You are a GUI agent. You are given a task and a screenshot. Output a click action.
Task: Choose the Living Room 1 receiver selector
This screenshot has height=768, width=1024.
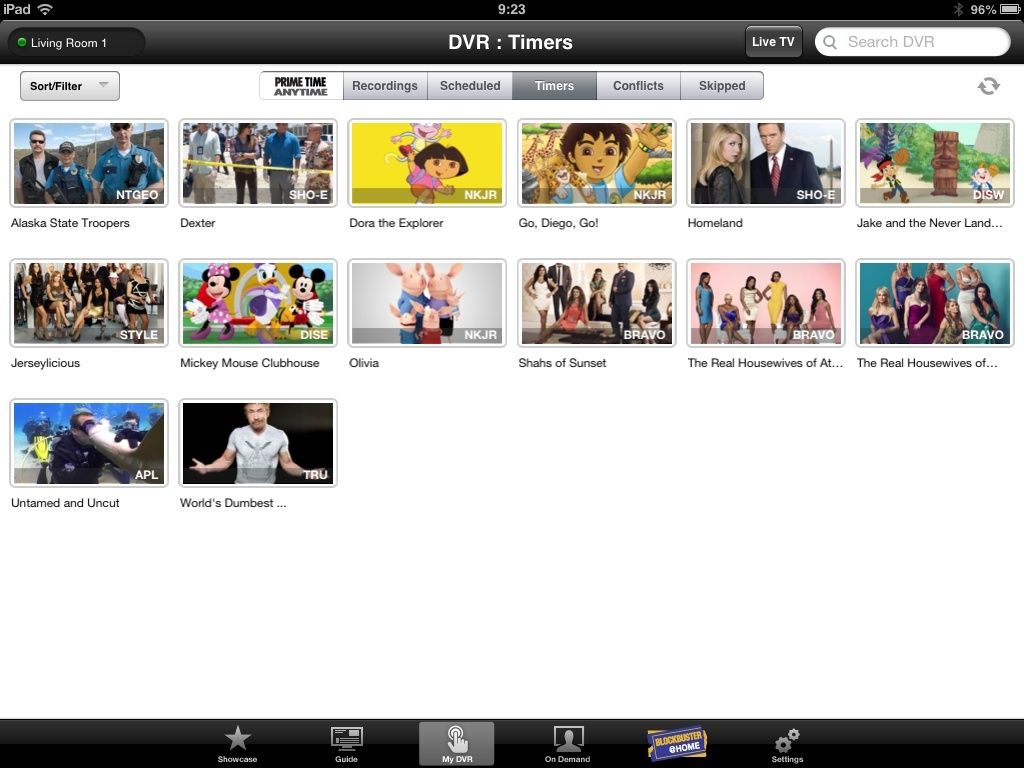[x=76, y=42]
